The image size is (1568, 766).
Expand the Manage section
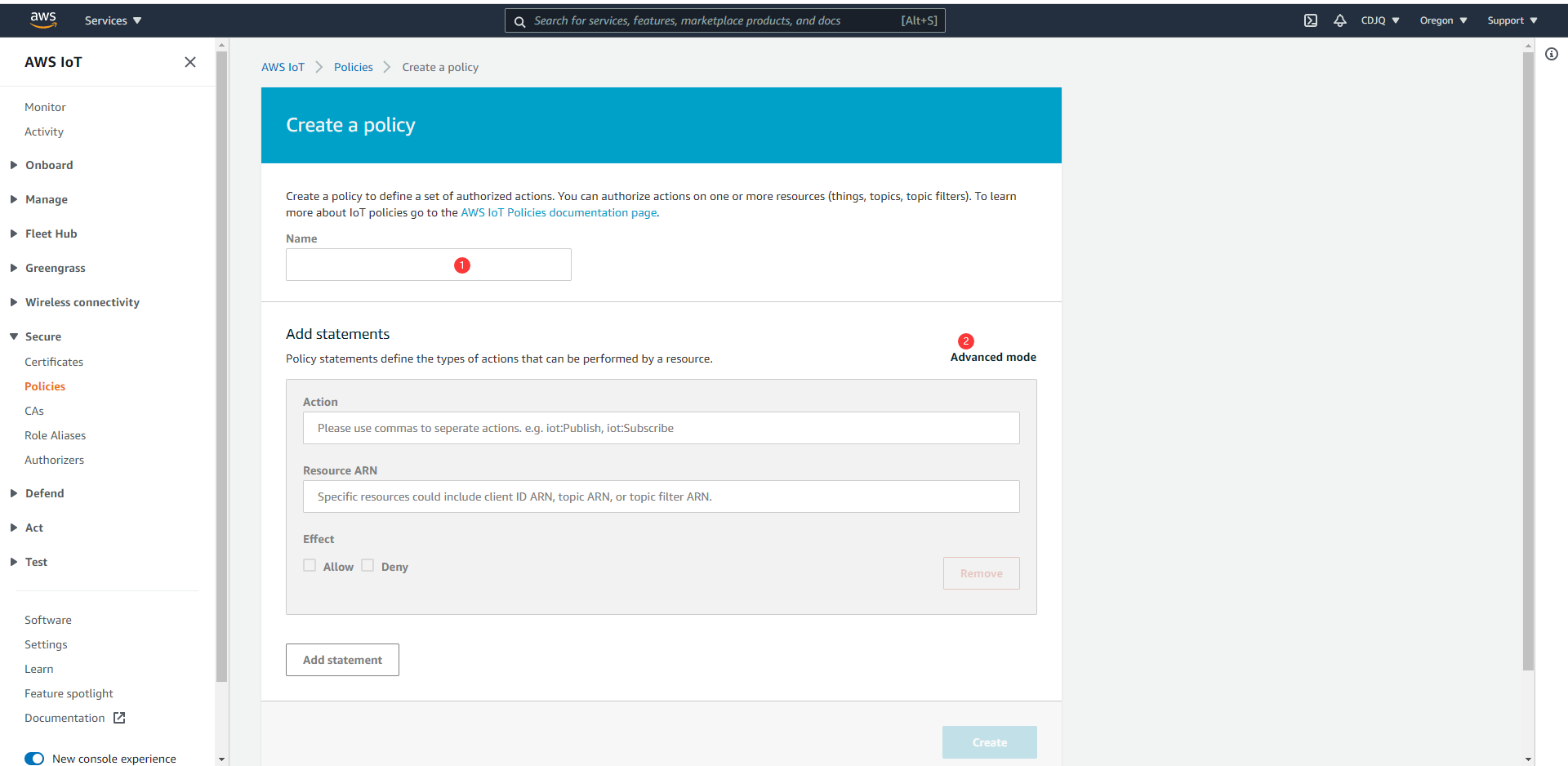pos(38,199)
